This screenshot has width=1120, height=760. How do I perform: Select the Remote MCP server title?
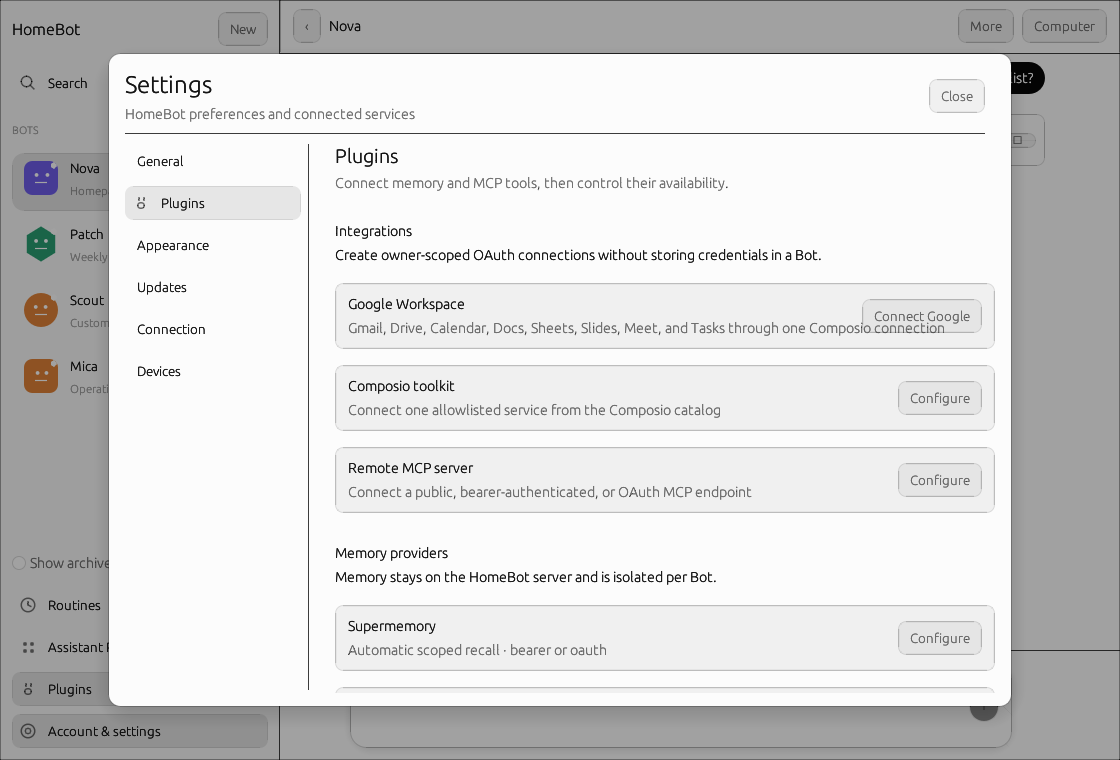tap(410, 468)
